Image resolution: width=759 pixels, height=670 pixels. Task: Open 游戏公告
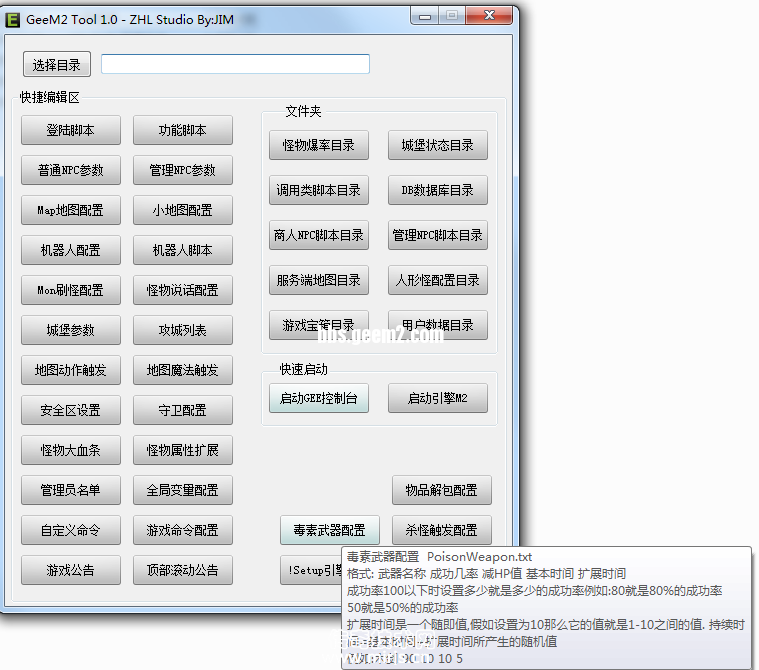(71, 570)
